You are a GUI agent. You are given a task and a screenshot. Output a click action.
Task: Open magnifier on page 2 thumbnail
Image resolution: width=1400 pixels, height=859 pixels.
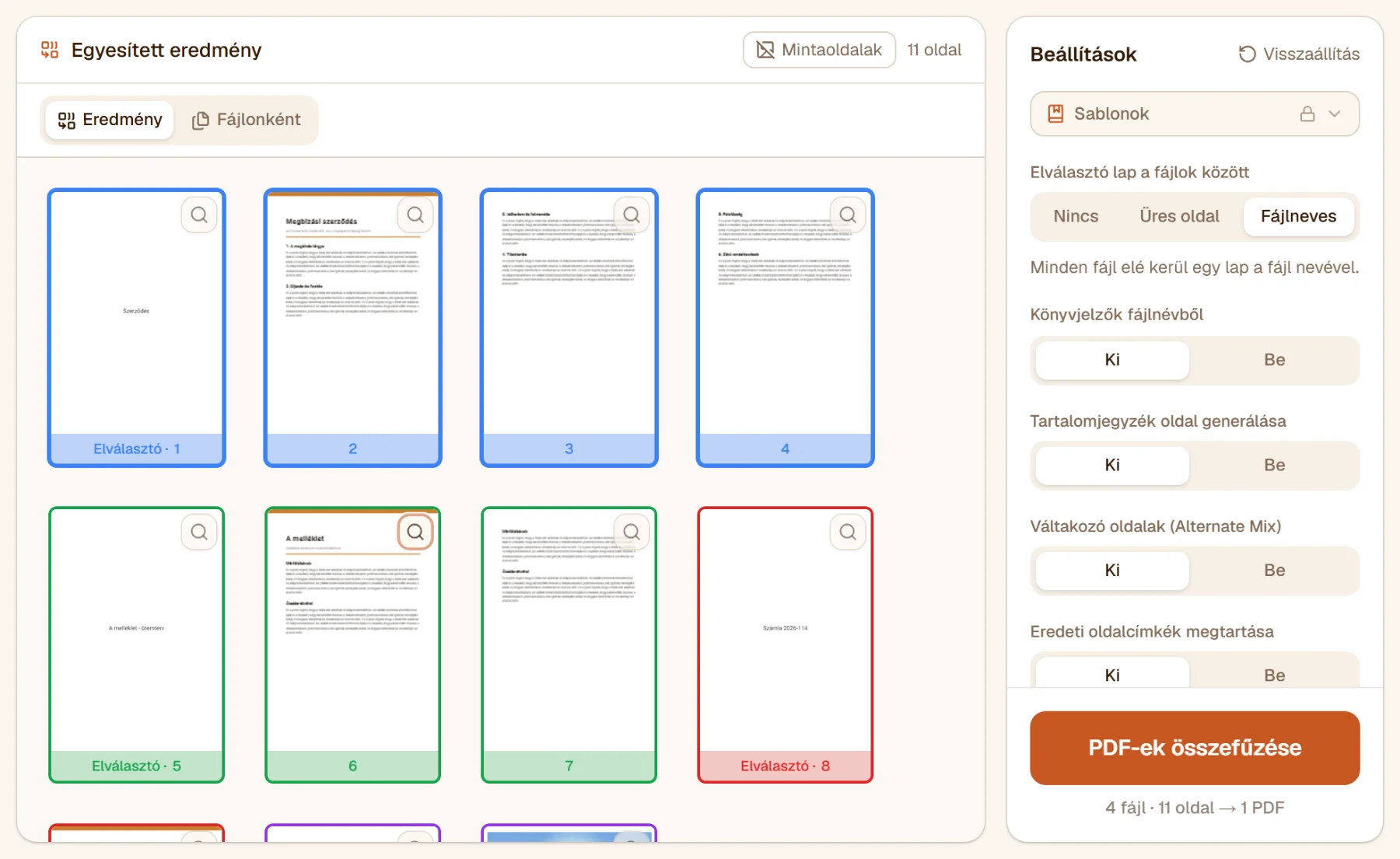pos(415,215)
